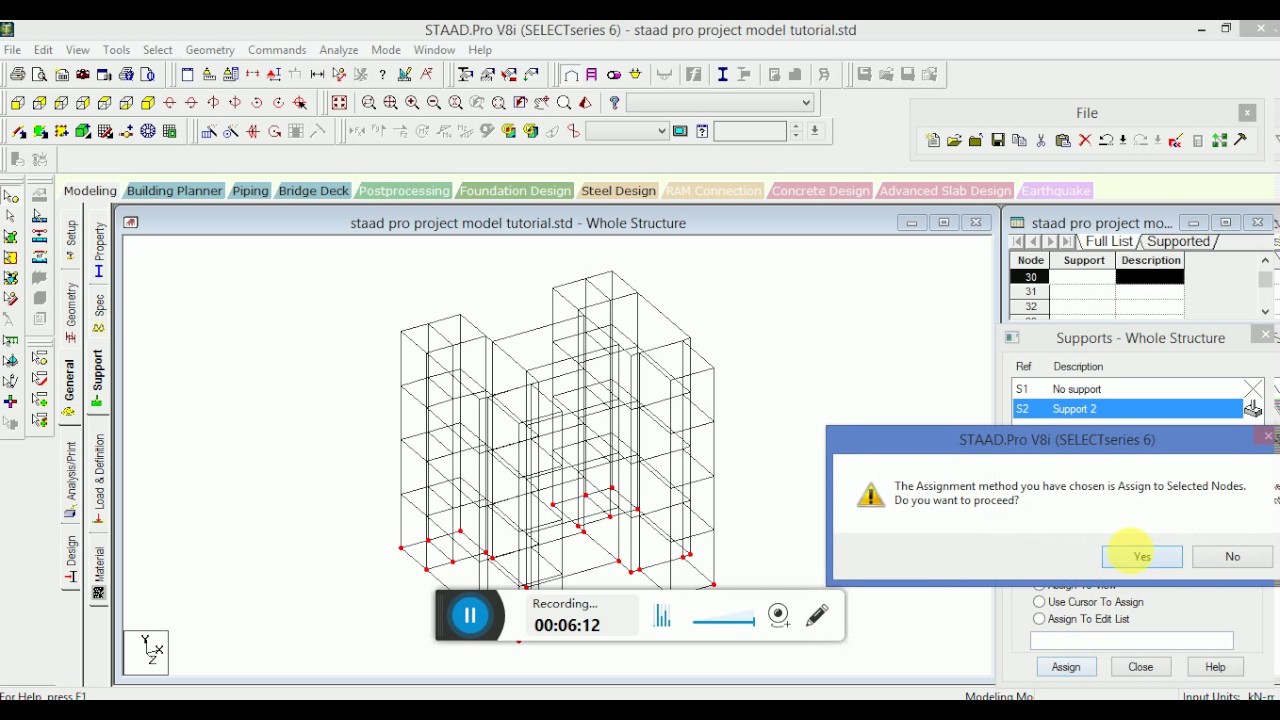
Task: Click the Save icon in the File toolbar
Action: [x=997, y=141]
